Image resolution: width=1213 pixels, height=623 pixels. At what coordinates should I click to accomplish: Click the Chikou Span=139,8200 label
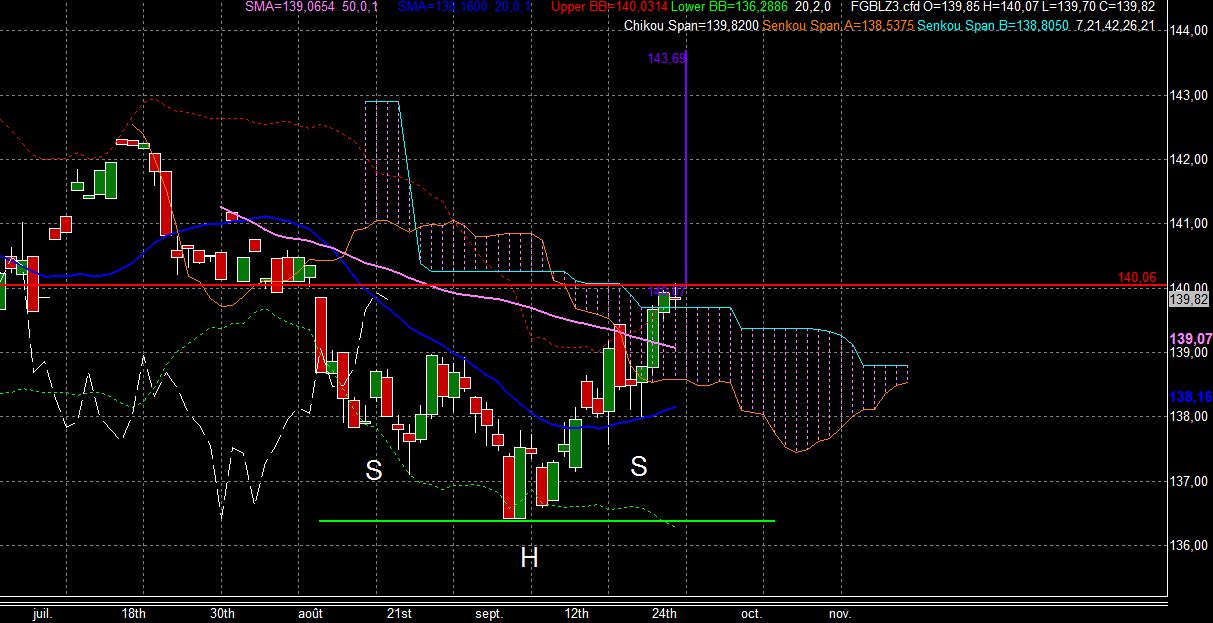tap(691, 26)
